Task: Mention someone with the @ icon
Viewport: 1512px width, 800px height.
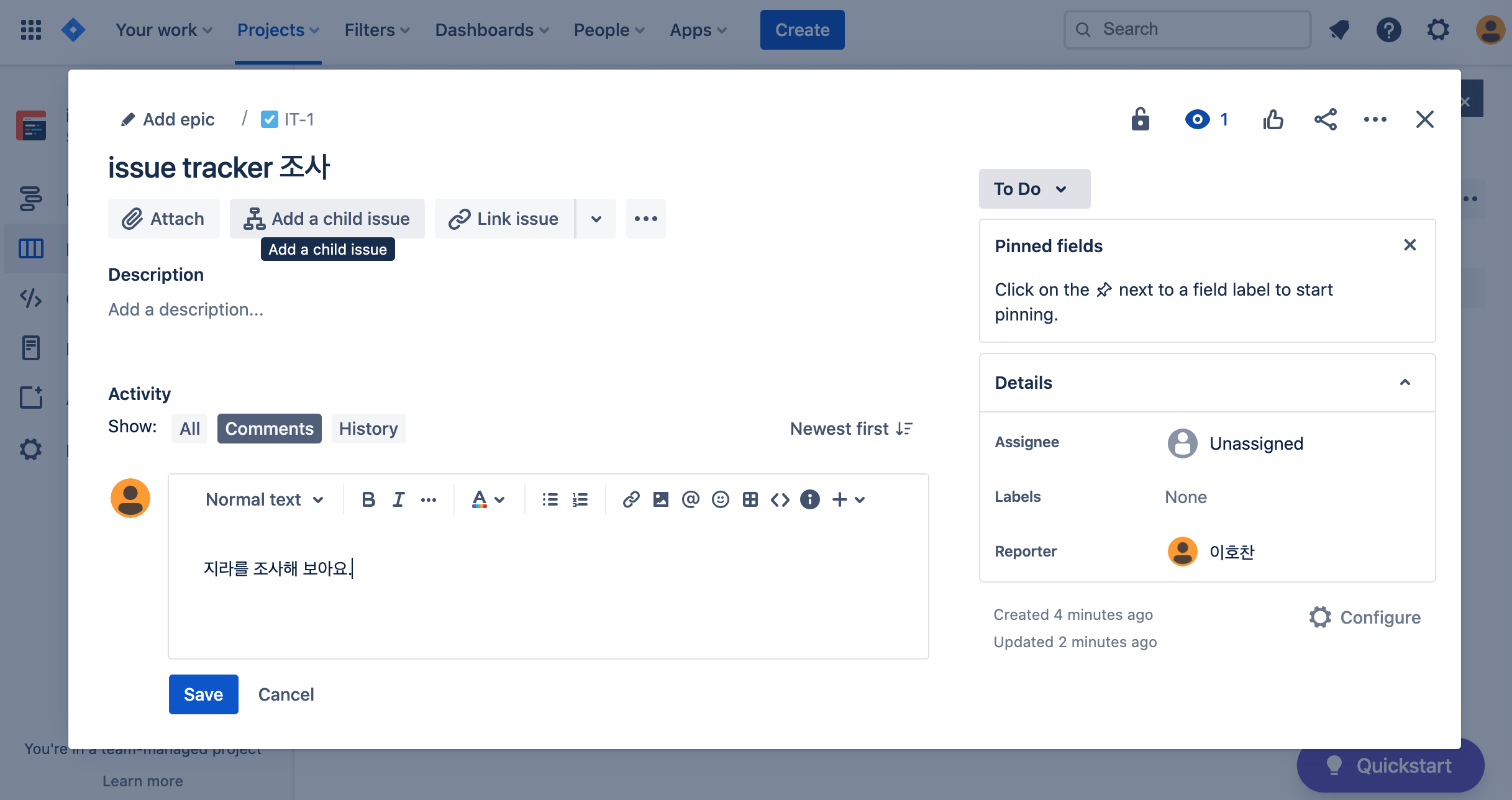Action: (x=691, y=499)
